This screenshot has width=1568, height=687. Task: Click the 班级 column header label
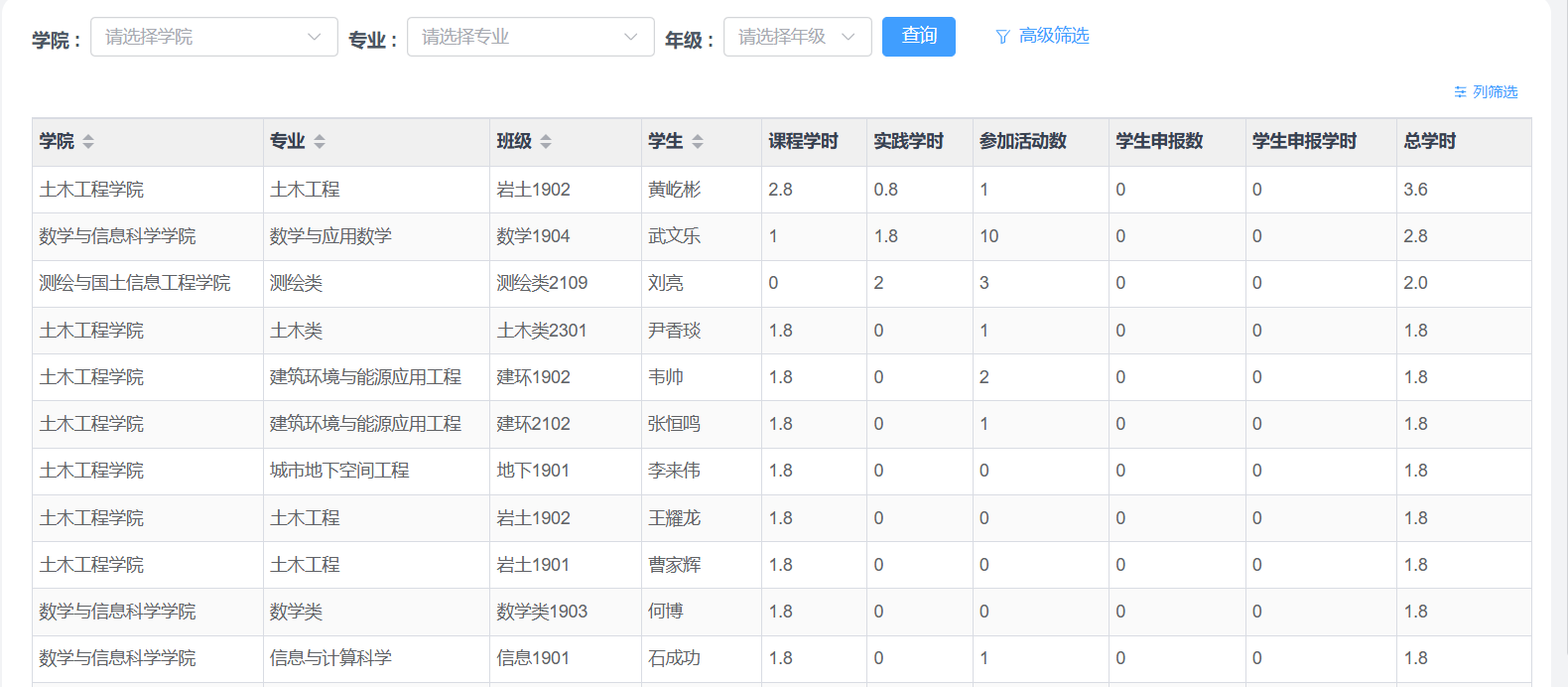point(514,141)
